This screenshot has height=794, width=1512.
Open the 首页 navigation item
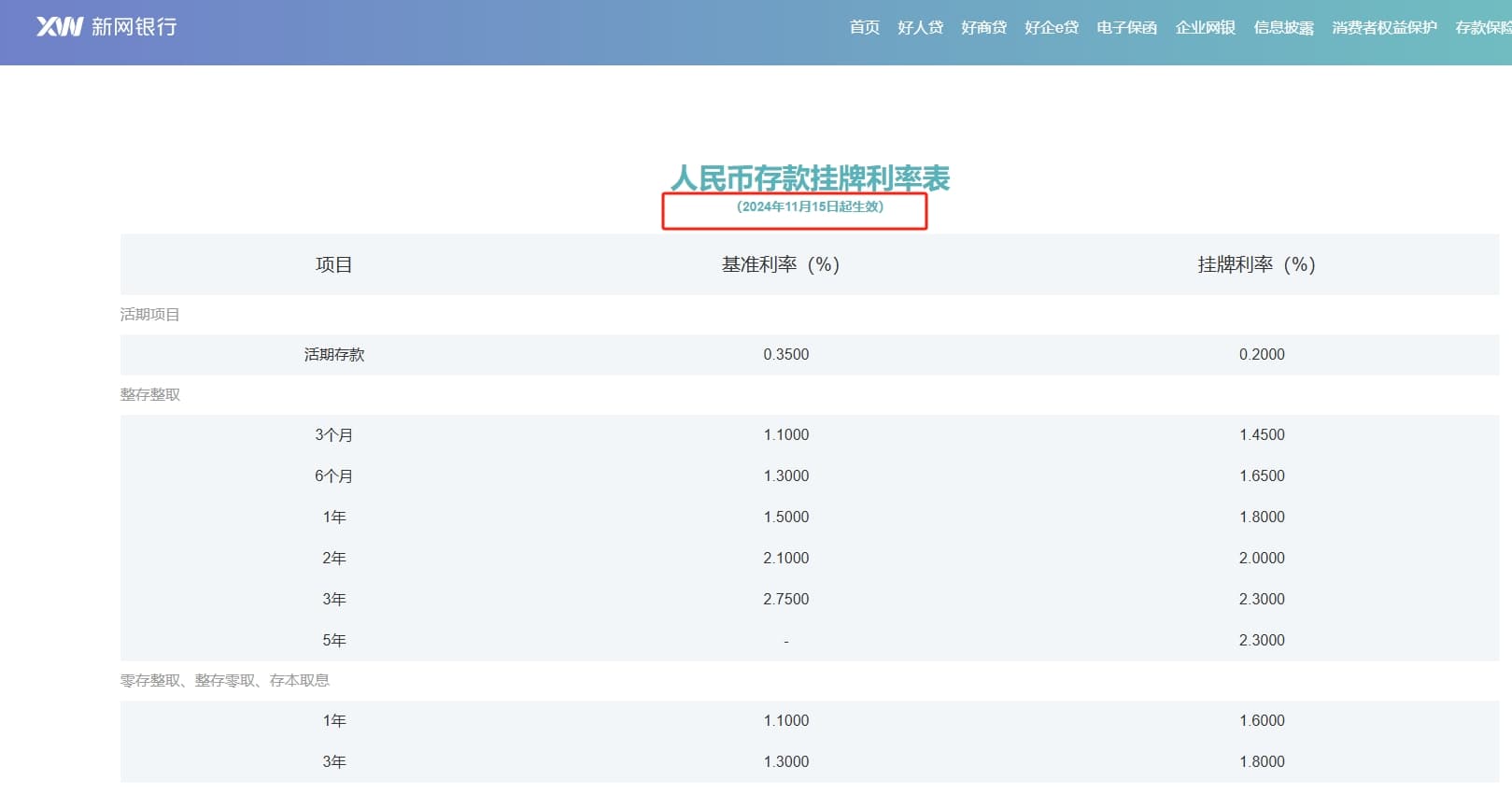point(864,28)
